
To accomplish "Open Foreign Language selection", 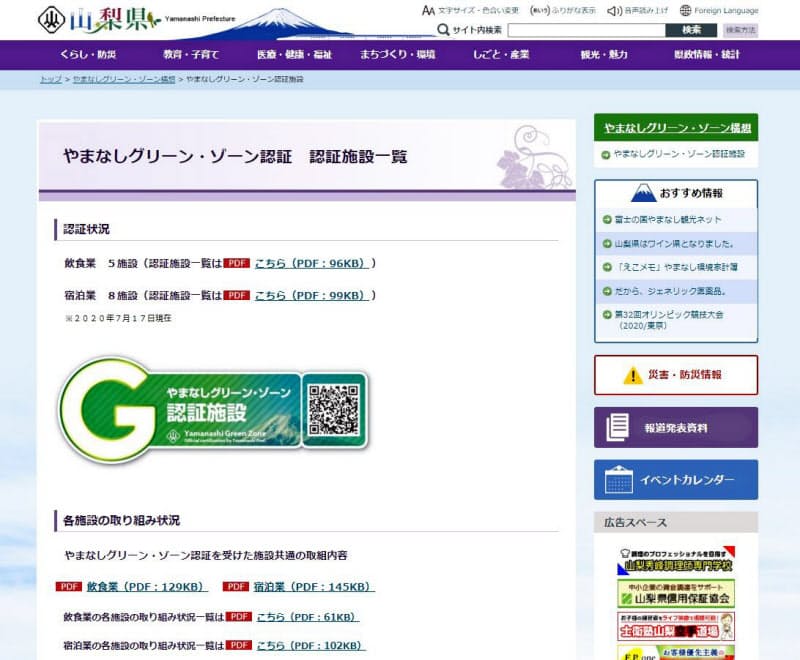I will click(718, 10).
